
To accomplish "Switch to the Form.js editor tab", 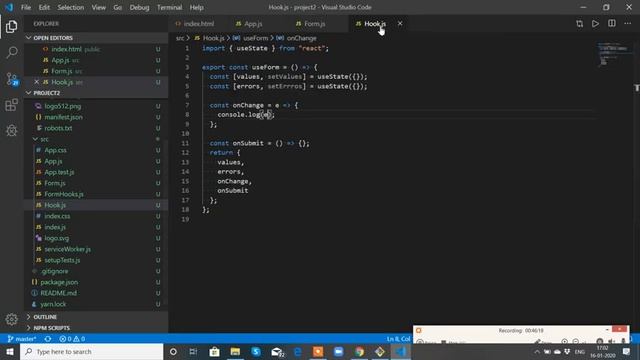I will [314, 24].
